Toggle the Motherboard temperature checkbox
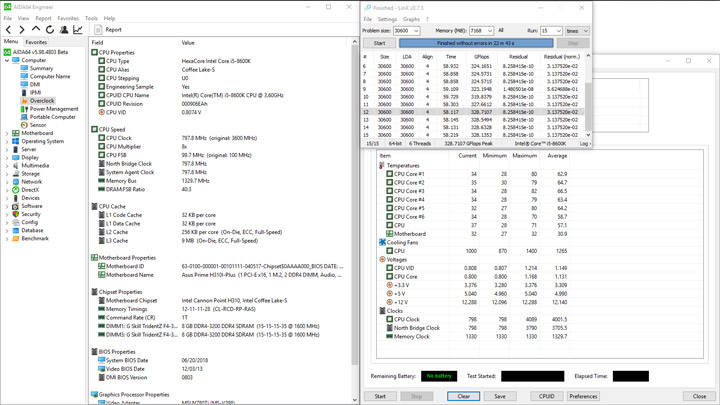This screenshot has height=405, width=720. click(x=389, y=234)
